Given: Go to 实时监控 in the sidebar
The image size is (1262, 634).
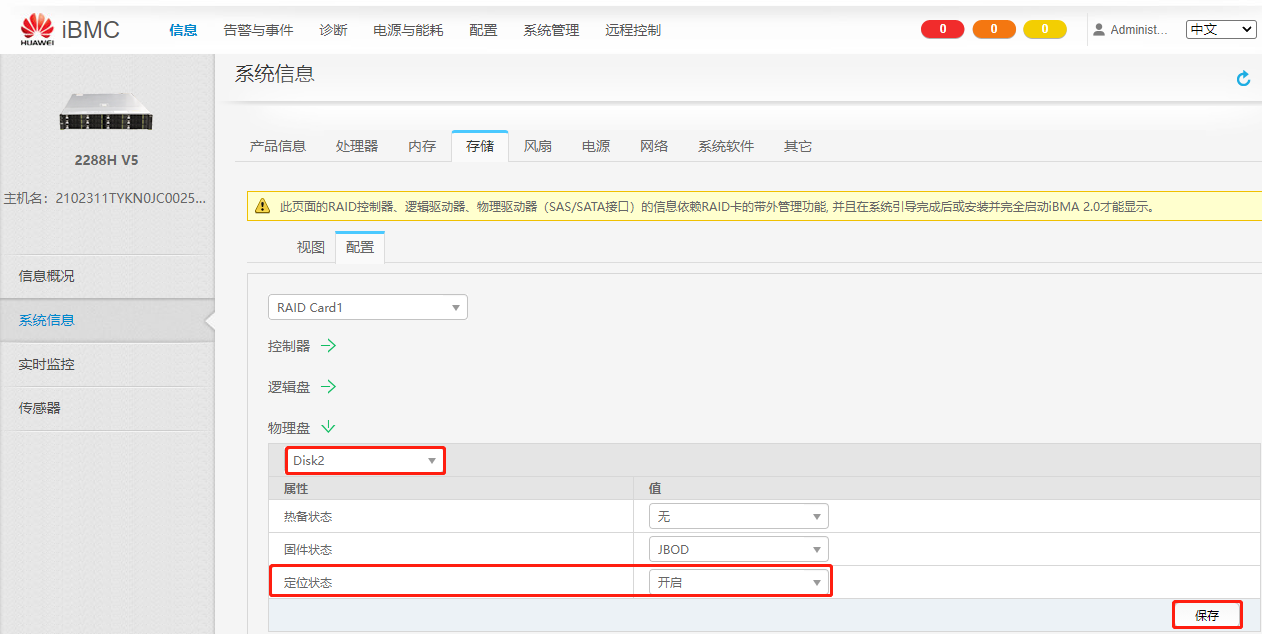Looking at the screenshot, I should tap(47, 365).
